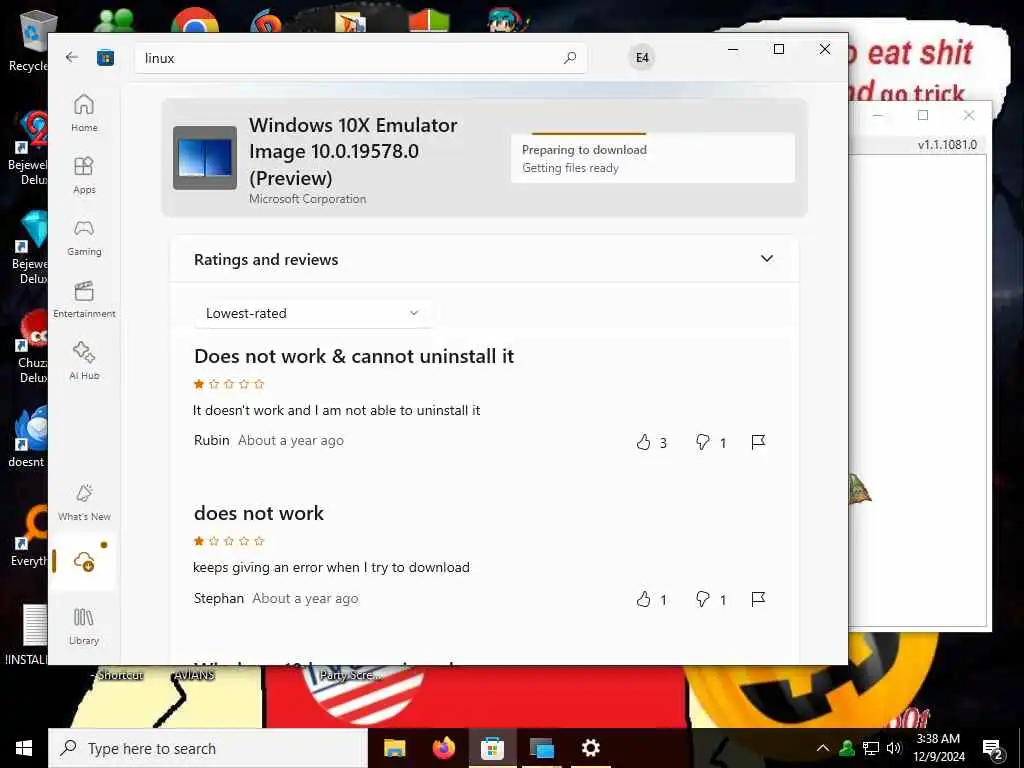Open the Lowest-rated sort dropdown

tap(313, 313)
